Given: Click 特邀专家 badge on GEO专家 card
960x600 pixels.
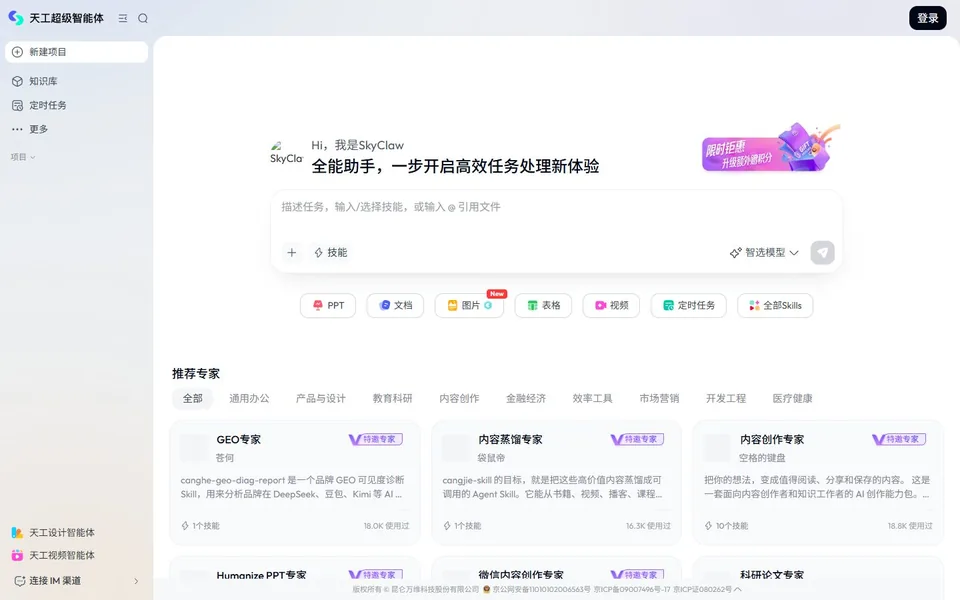Looking at the screenshot, I should [376, 439].
